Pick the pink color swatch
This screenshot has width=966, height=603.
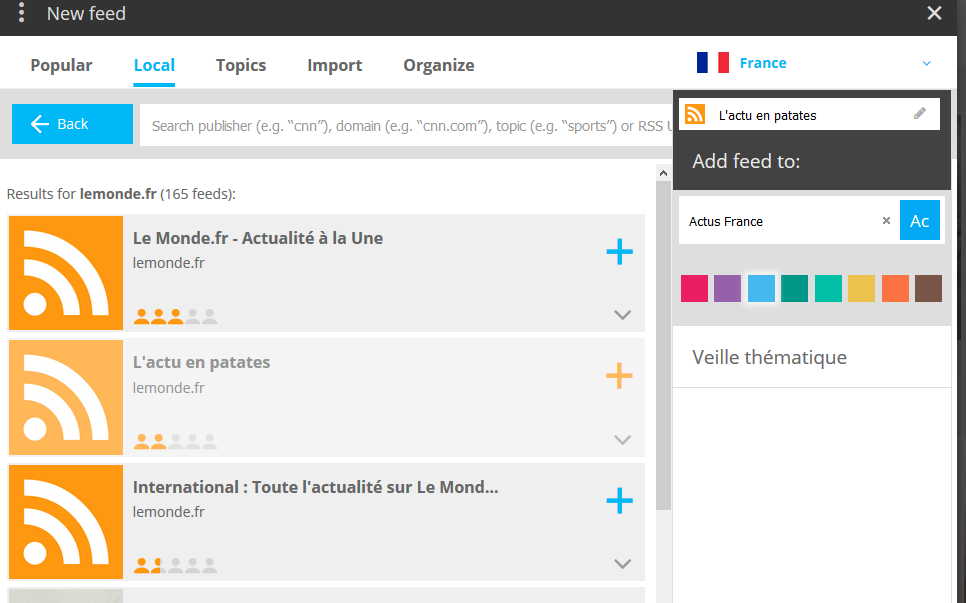694,288
